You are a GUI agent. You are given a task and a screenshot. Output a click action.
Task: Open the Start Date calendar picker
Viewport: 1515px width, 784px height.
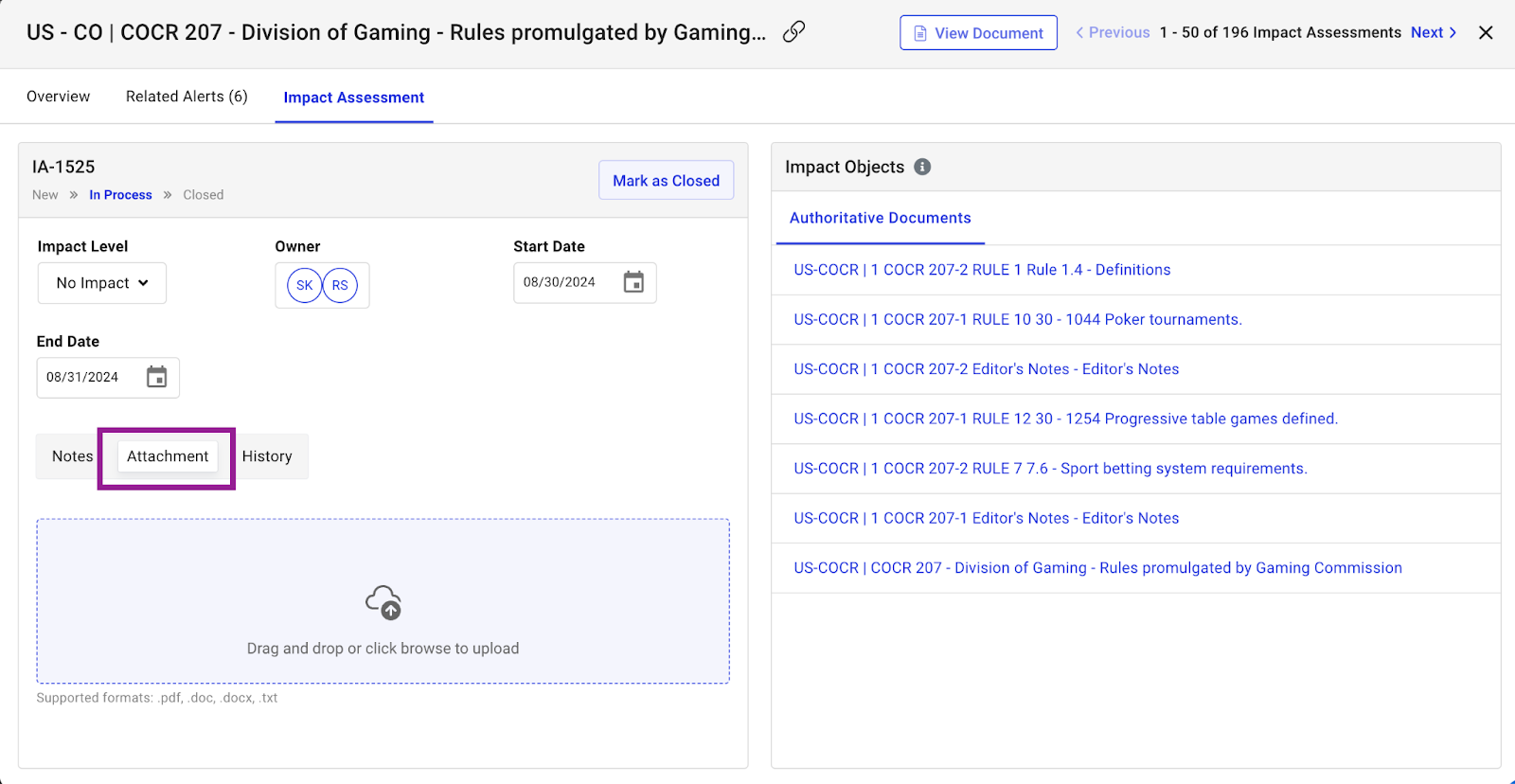633,282
